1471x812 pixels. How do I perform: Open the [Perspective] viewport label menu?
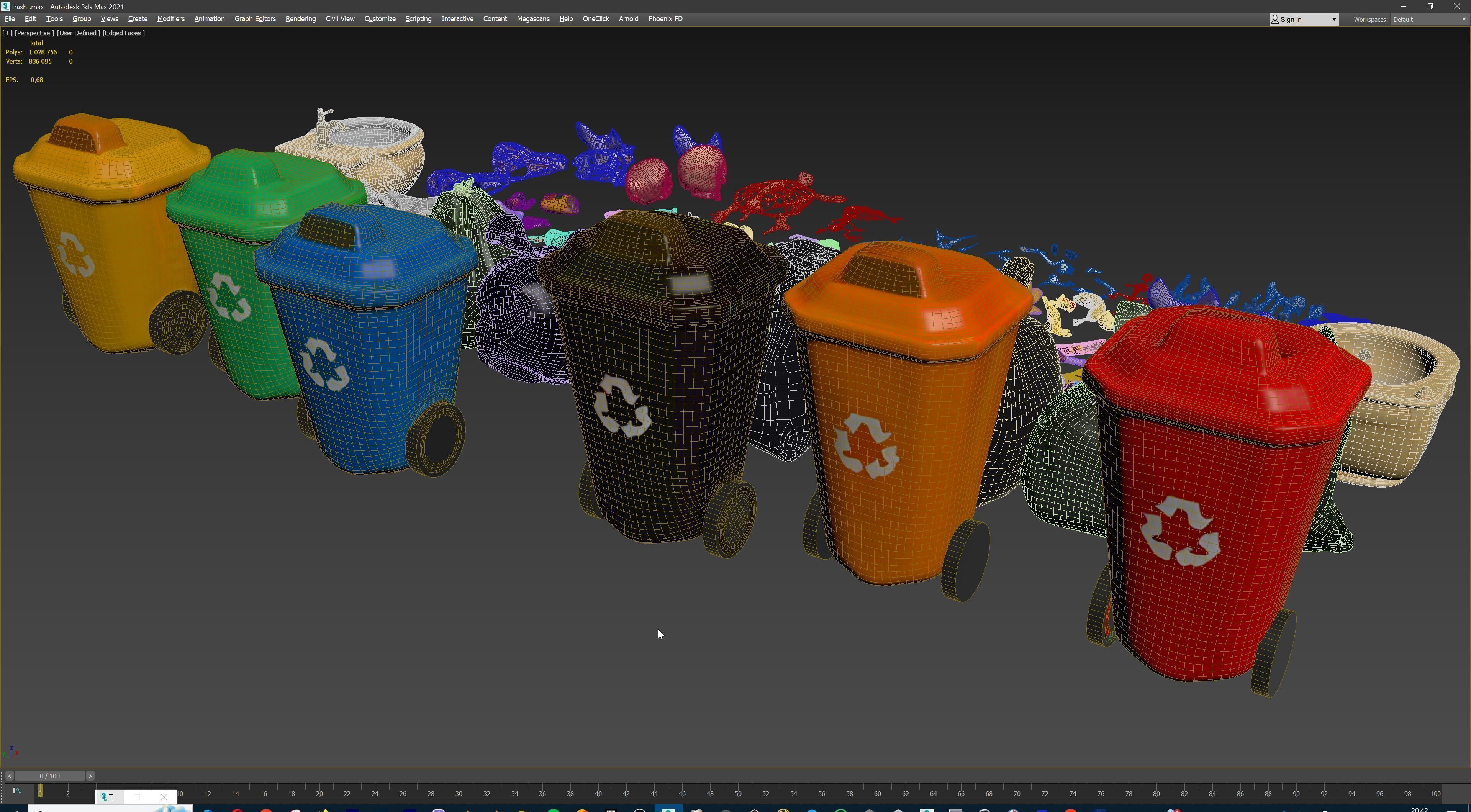coord(34,33)
